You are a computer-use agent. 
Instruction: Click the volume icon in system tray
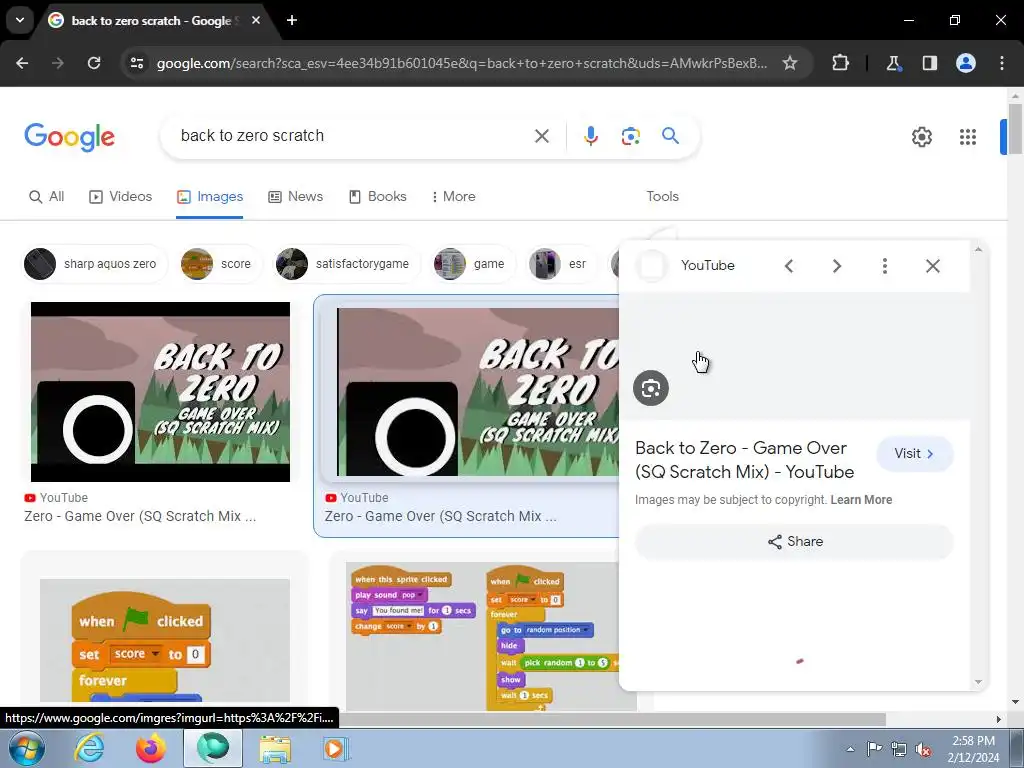923,749
